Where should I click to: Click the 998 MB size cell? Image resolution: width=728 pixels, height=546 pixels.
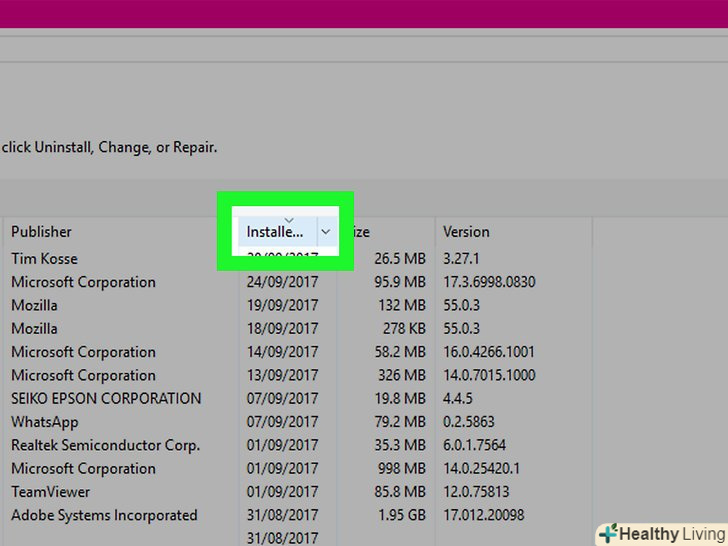coord(399,469)
